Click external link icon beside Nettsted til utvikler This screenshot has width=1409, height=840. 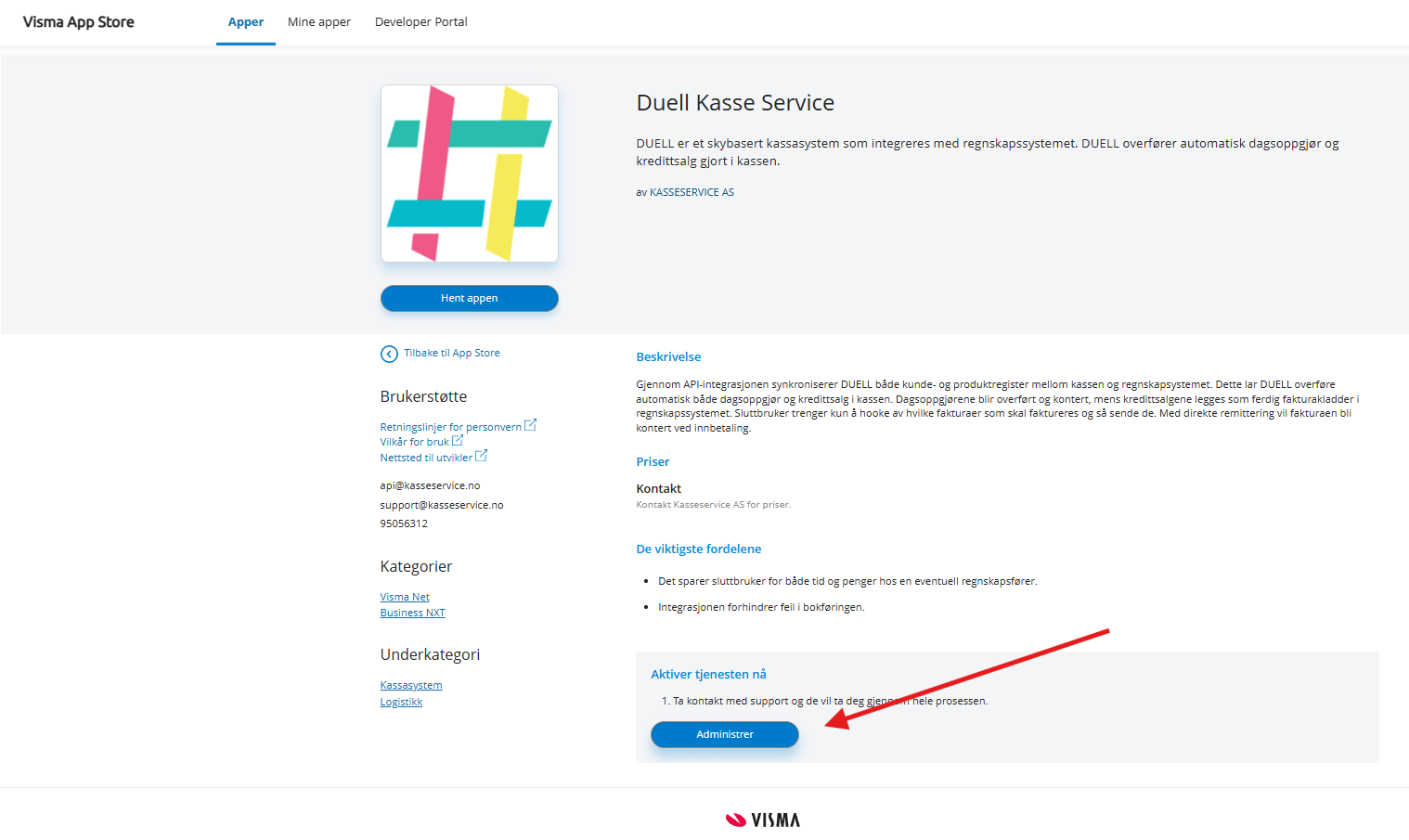point(481,456)
